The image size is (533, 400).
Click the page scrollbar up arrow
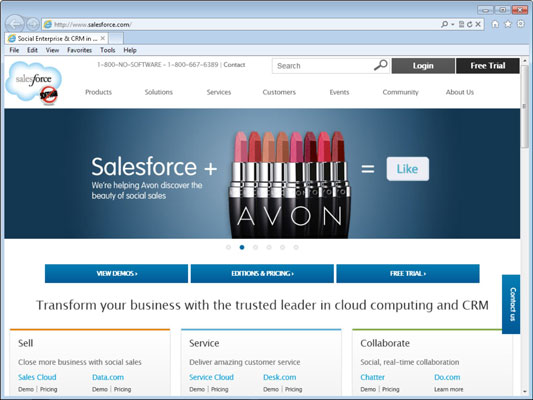coord(525,61)
